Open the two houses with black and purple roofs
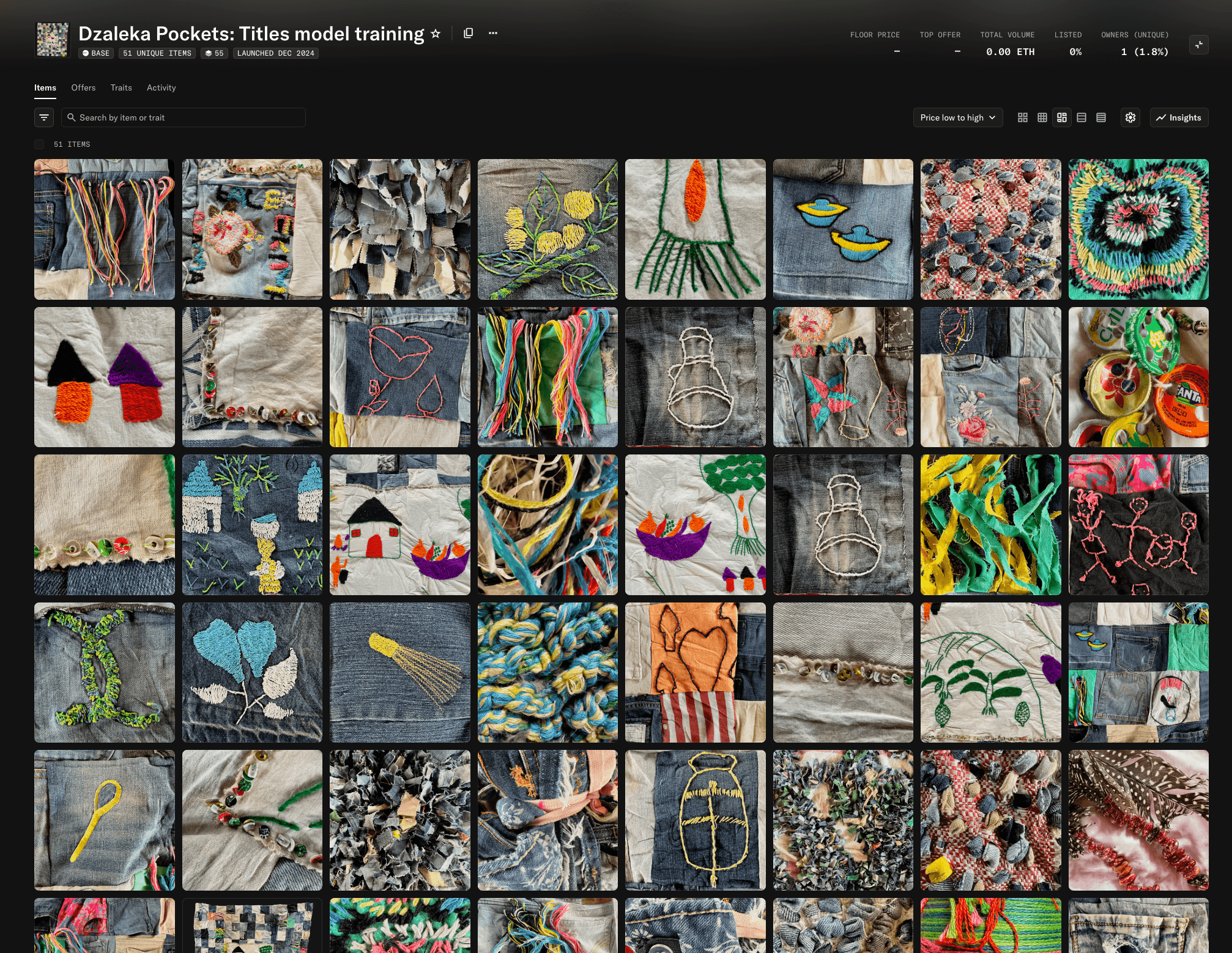 [105, 377]
